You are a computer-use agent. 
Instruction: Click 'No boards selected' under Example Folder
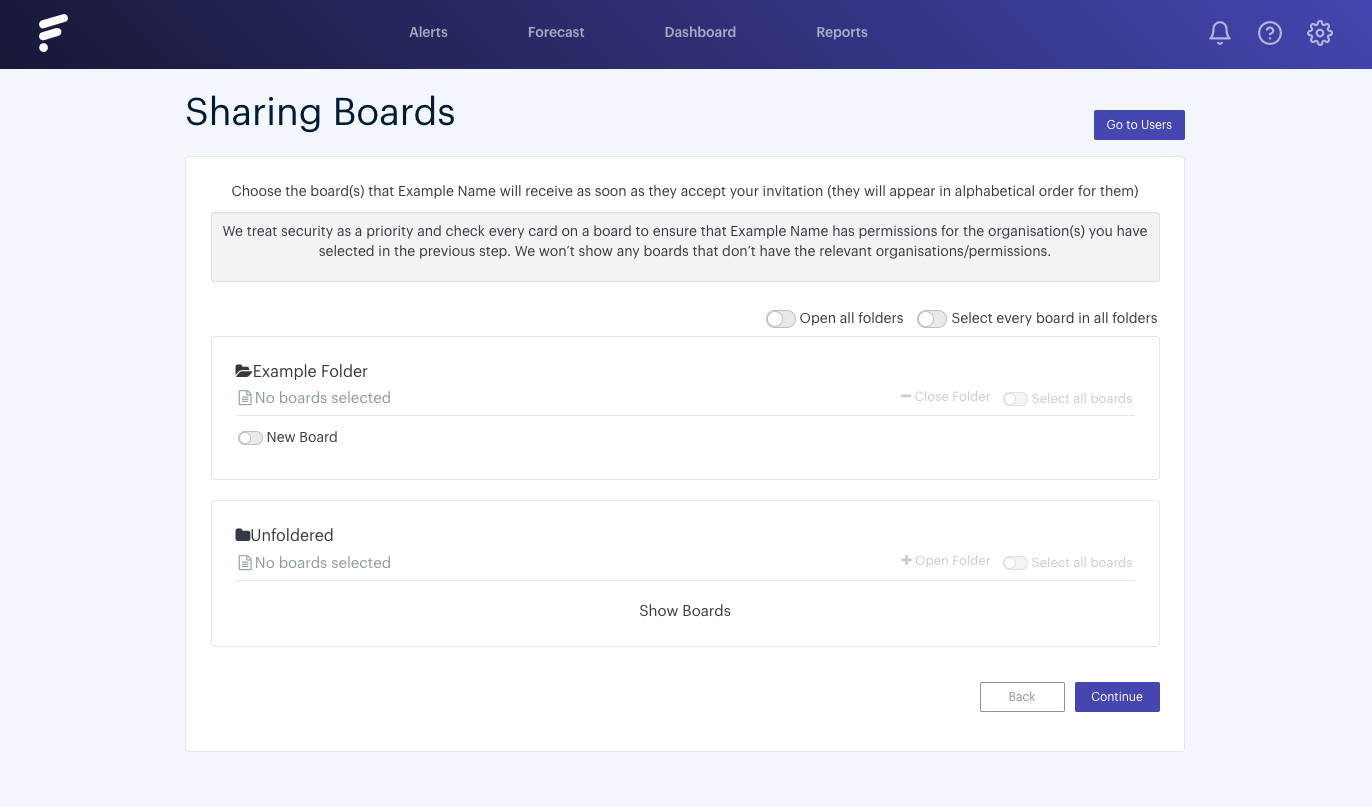click(x=323, y=398)
